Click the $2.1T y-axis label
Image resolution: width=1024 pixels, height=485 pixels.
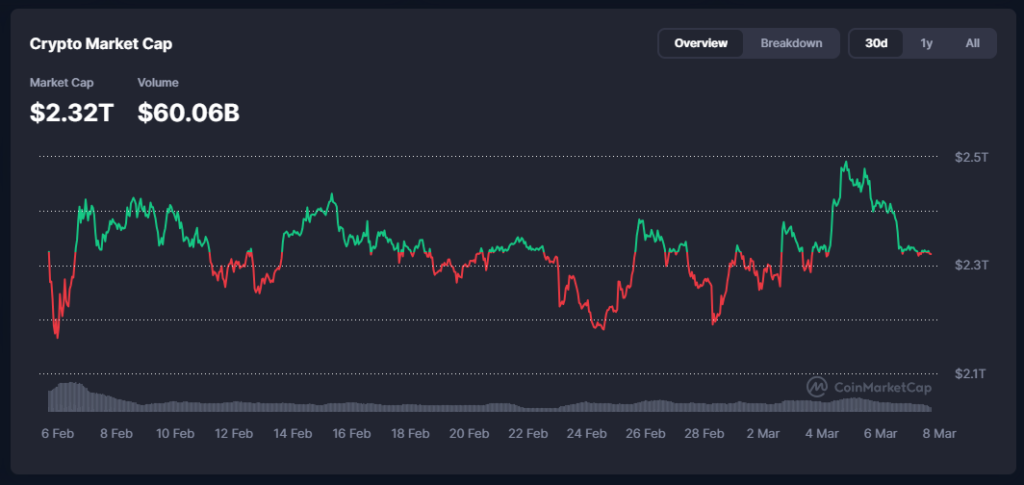click(970, 373)
